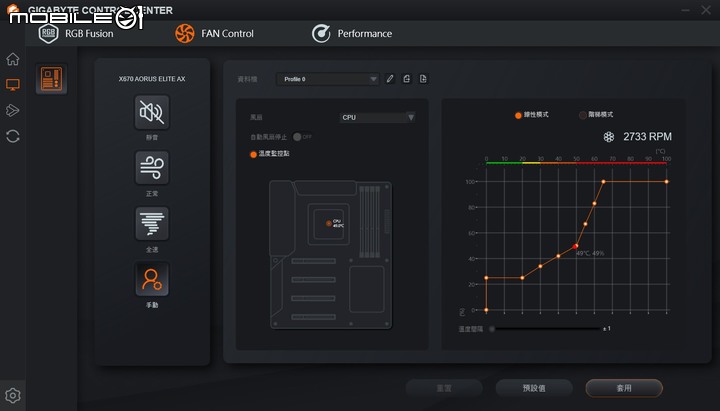Click the fan curve point at 100°C, 100%

(x=666, y=182)
